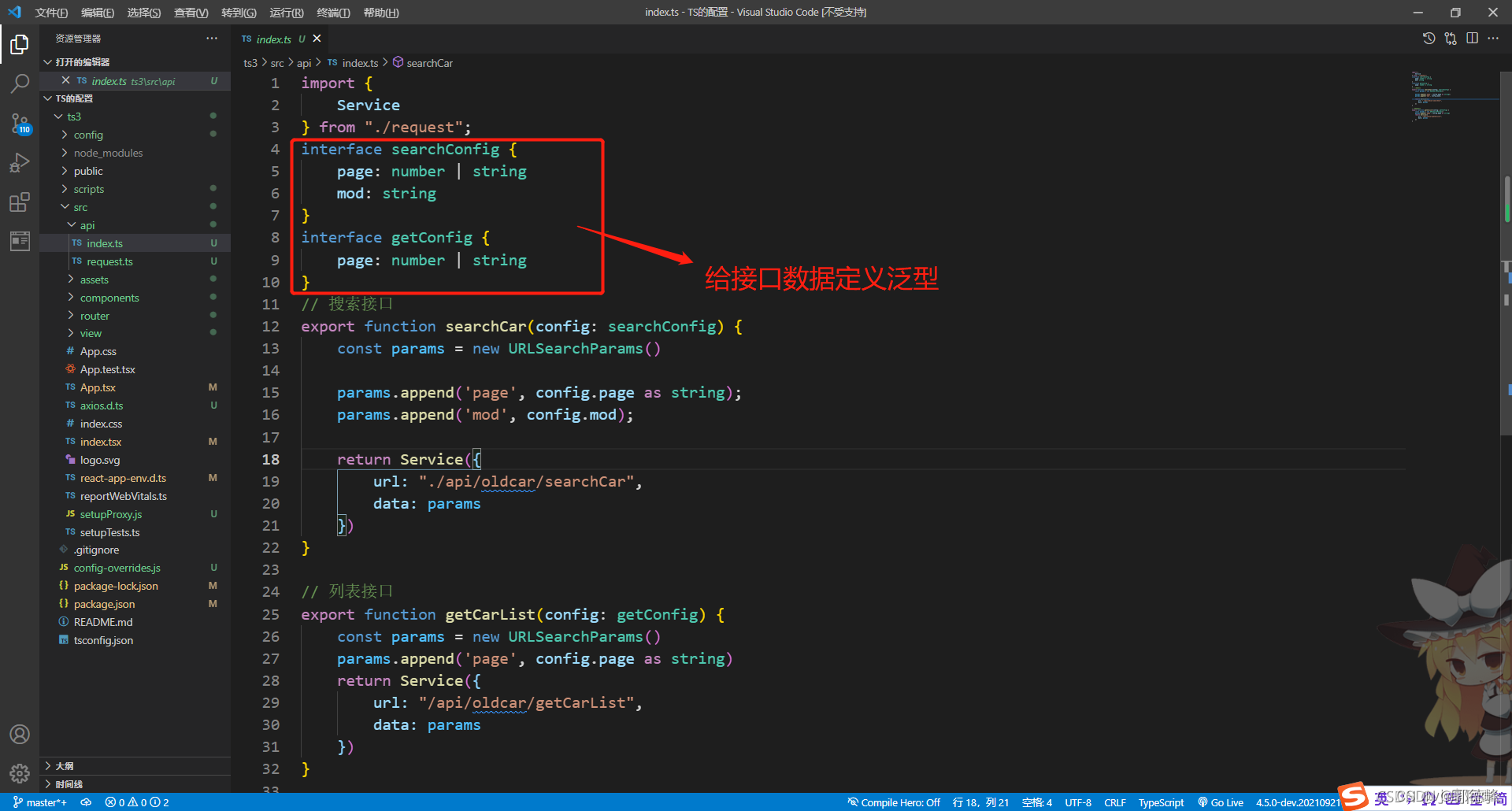Open package.json in the file tree

[x=135, y=604]
